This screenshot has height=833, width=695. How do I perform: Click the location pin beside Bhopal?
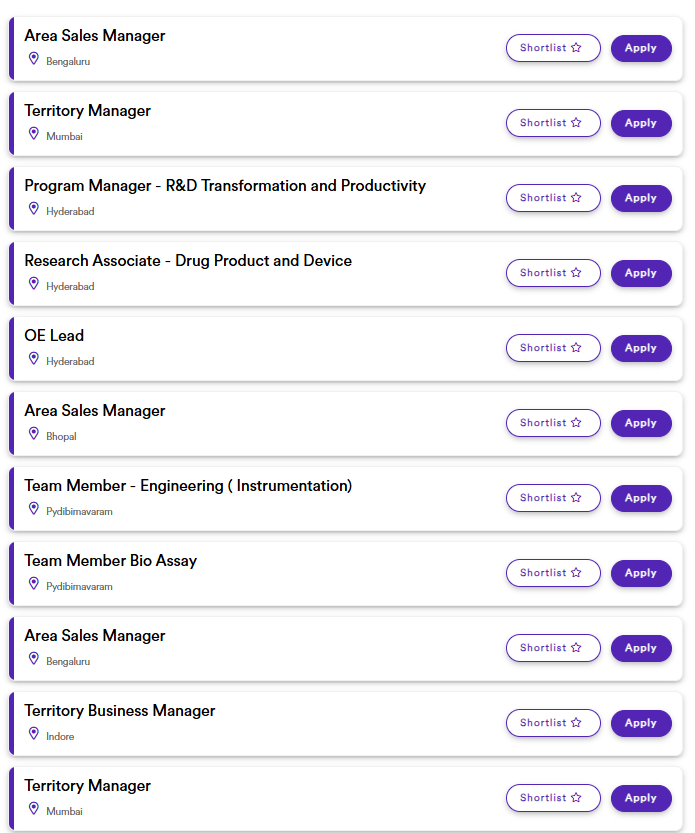click(34, 434)
